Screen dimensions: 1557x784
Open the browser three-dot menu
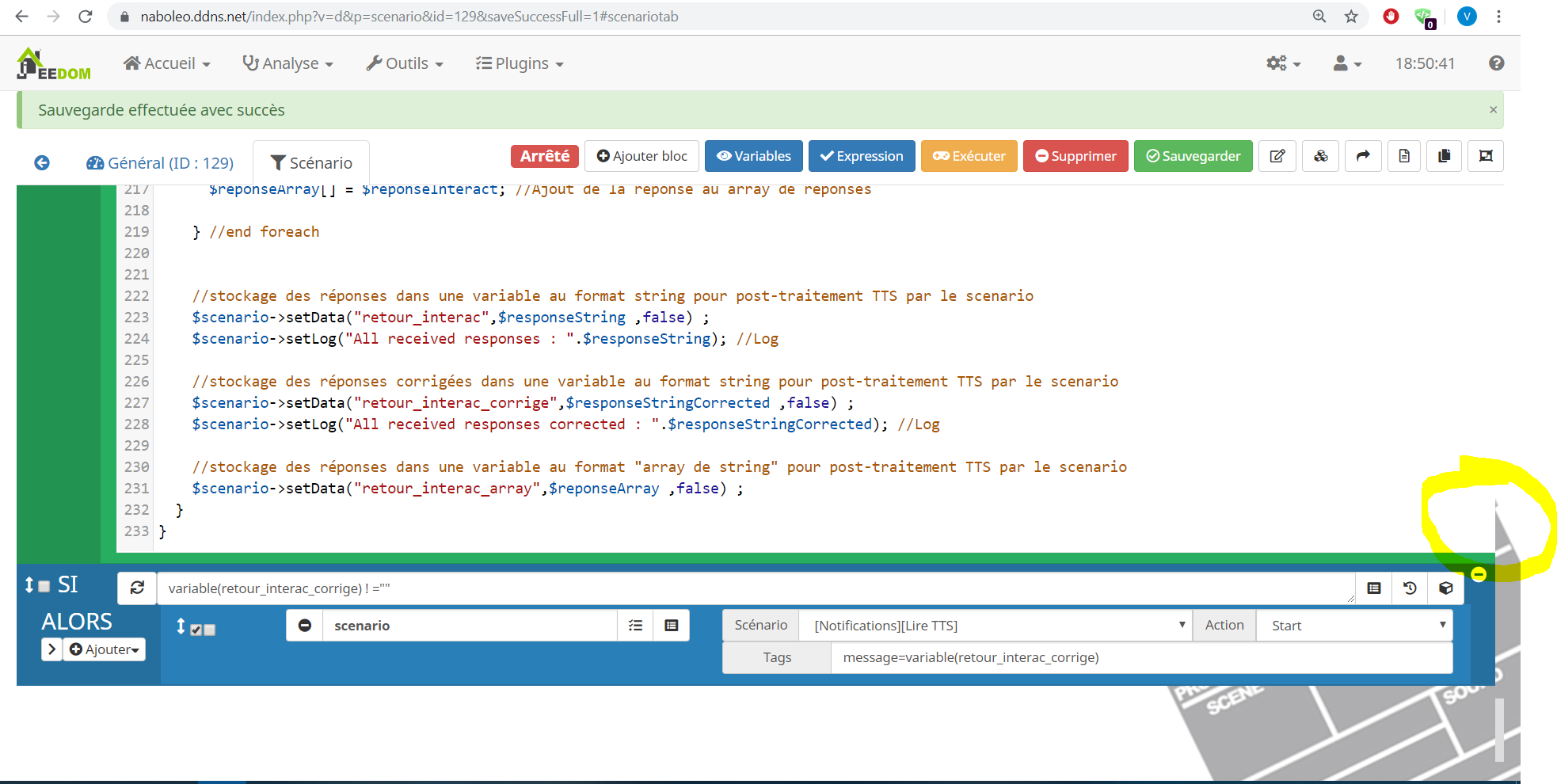[x=1498, y=16]
